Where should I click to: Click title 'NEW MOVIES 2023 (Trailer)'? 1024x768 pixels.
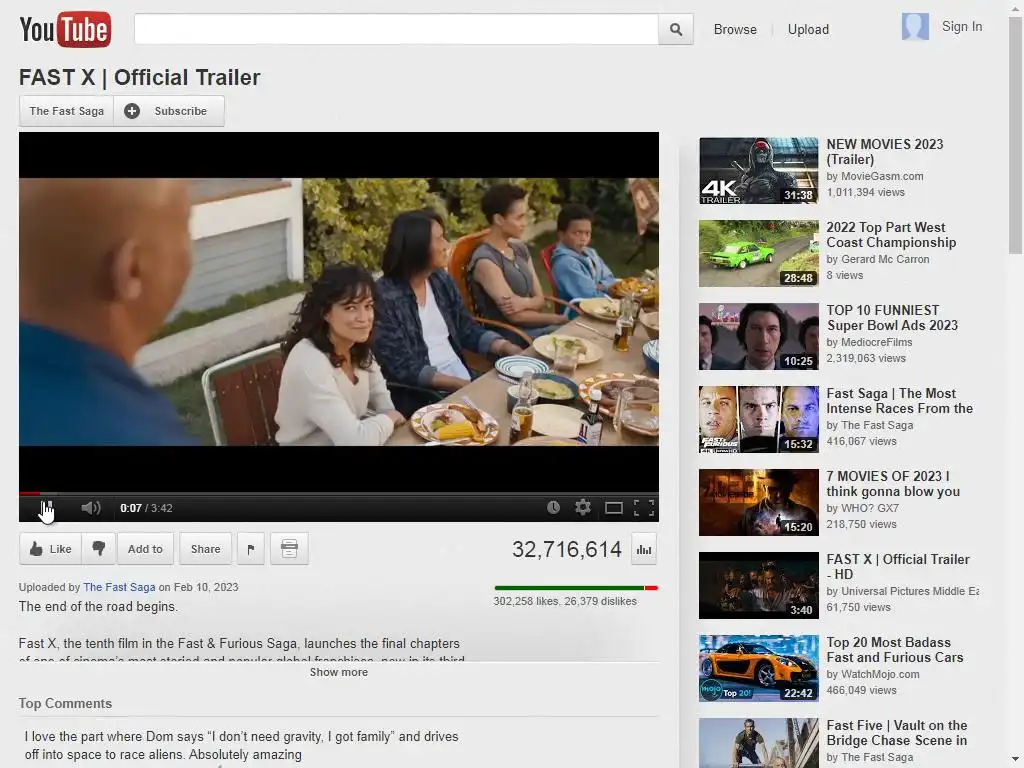(x=885, y=152)
